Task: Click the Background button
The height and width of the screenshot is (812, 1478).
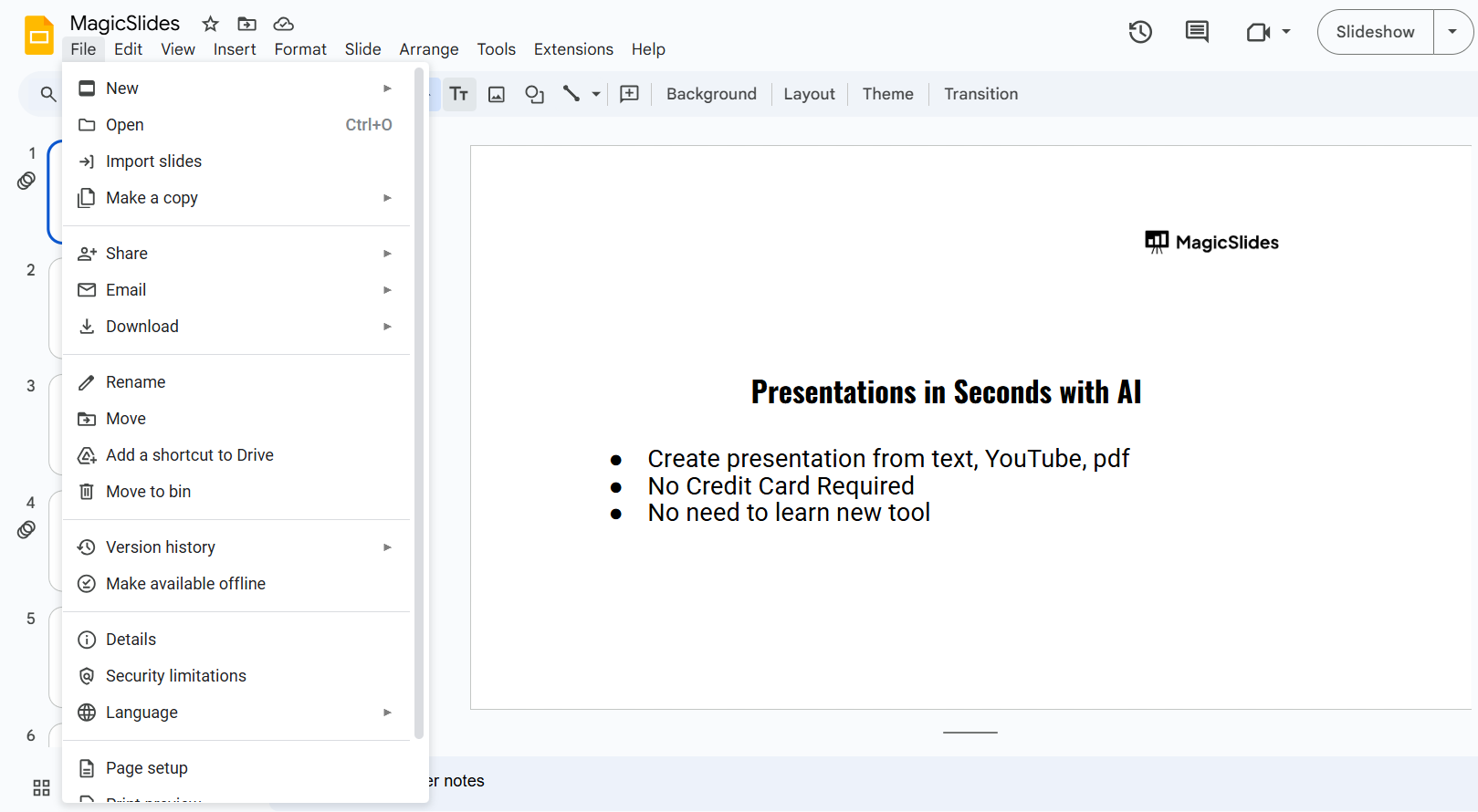Action: click(x=711, y=94)
